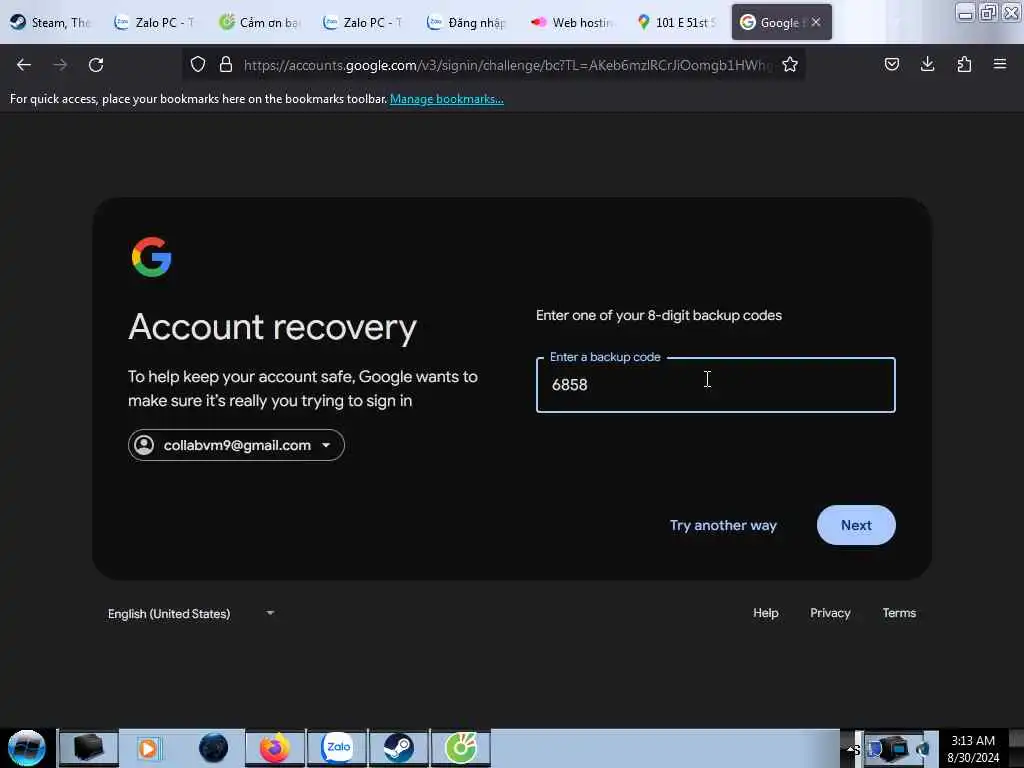Open the collabvm9@gmail.com account dropdown
The image size is (1024, 768).
point(236,445)
